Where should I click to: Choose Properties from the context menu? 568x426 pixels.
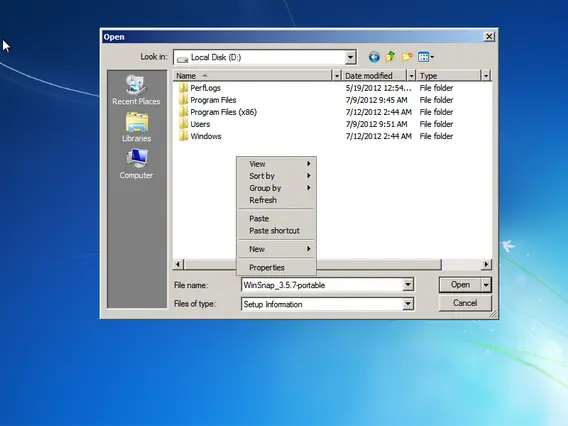tap(276, 268)
